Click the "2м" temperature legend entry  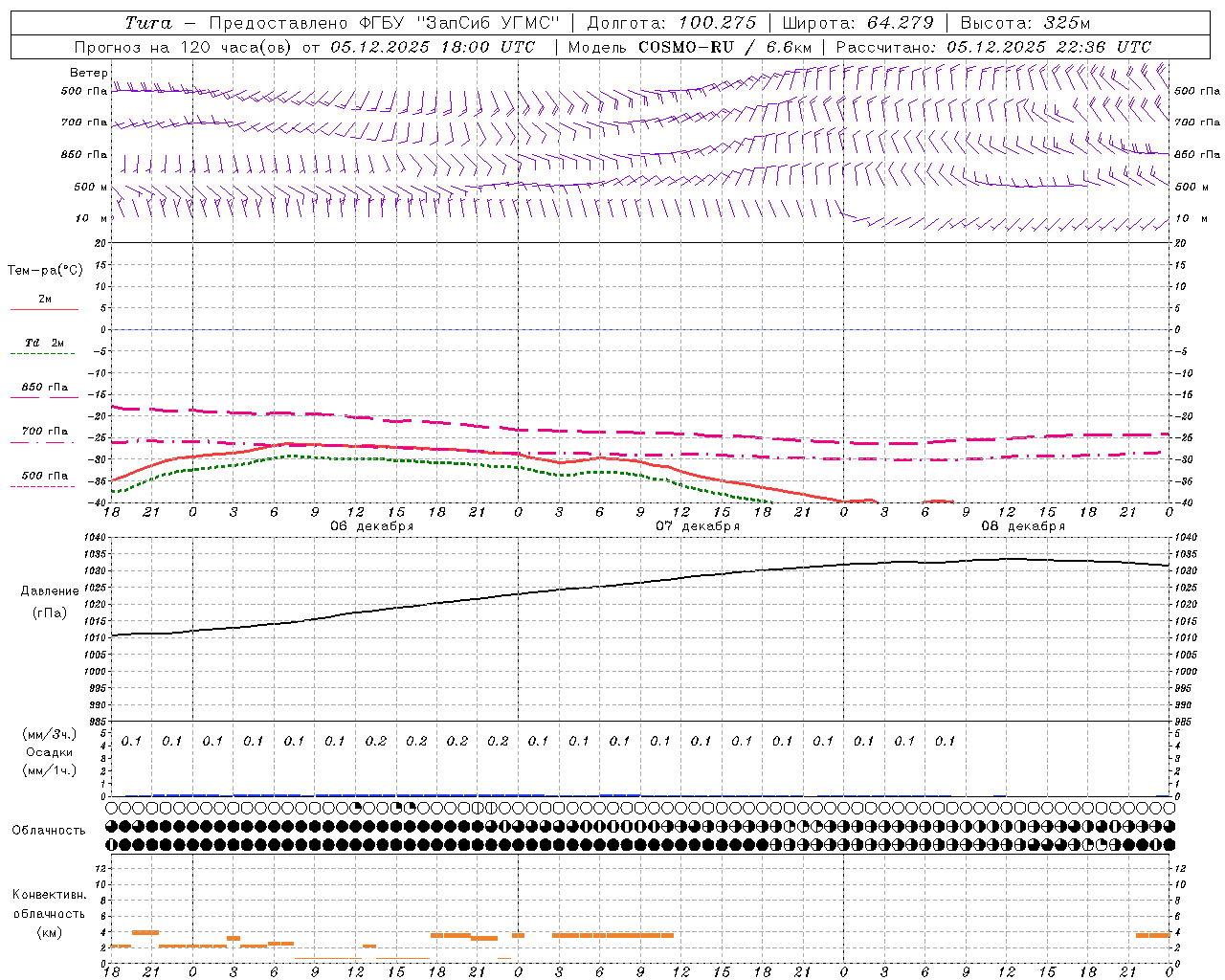45,300
